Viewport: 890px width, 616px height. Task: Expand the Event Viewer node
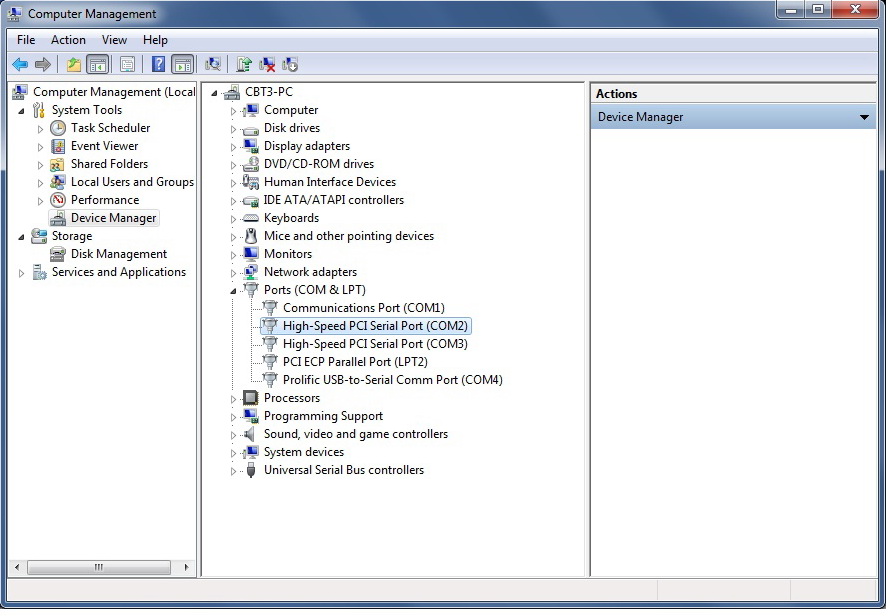click(x=40, y=147)
